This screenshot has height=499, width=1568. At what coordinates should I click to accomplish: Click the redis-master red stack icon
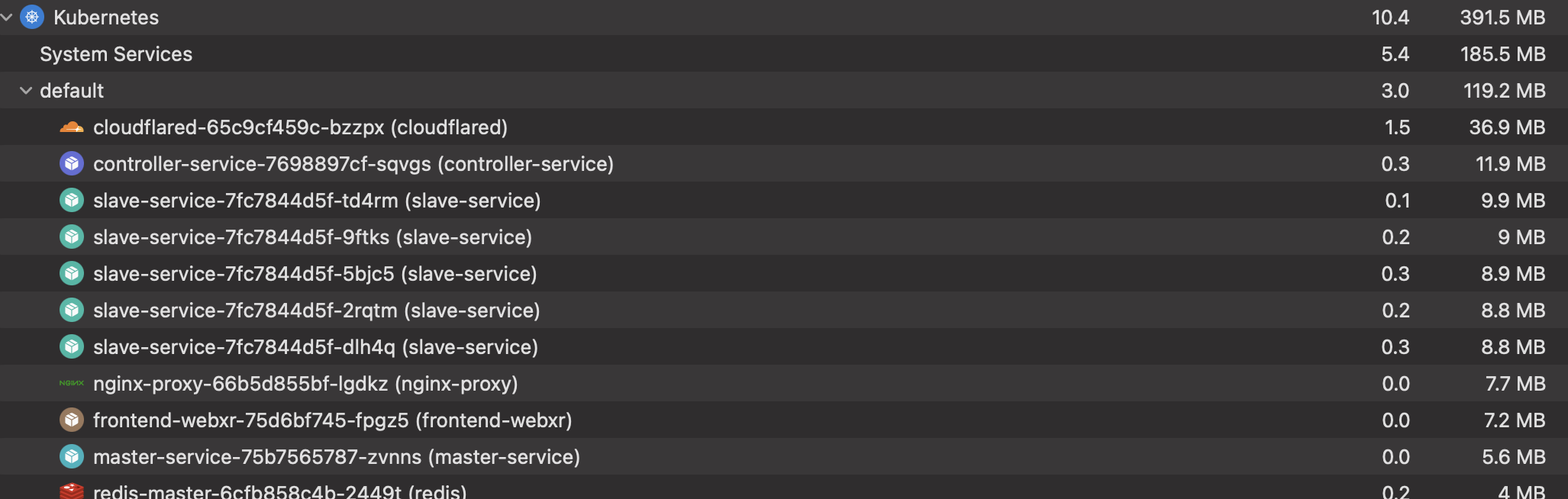point(72,491)
